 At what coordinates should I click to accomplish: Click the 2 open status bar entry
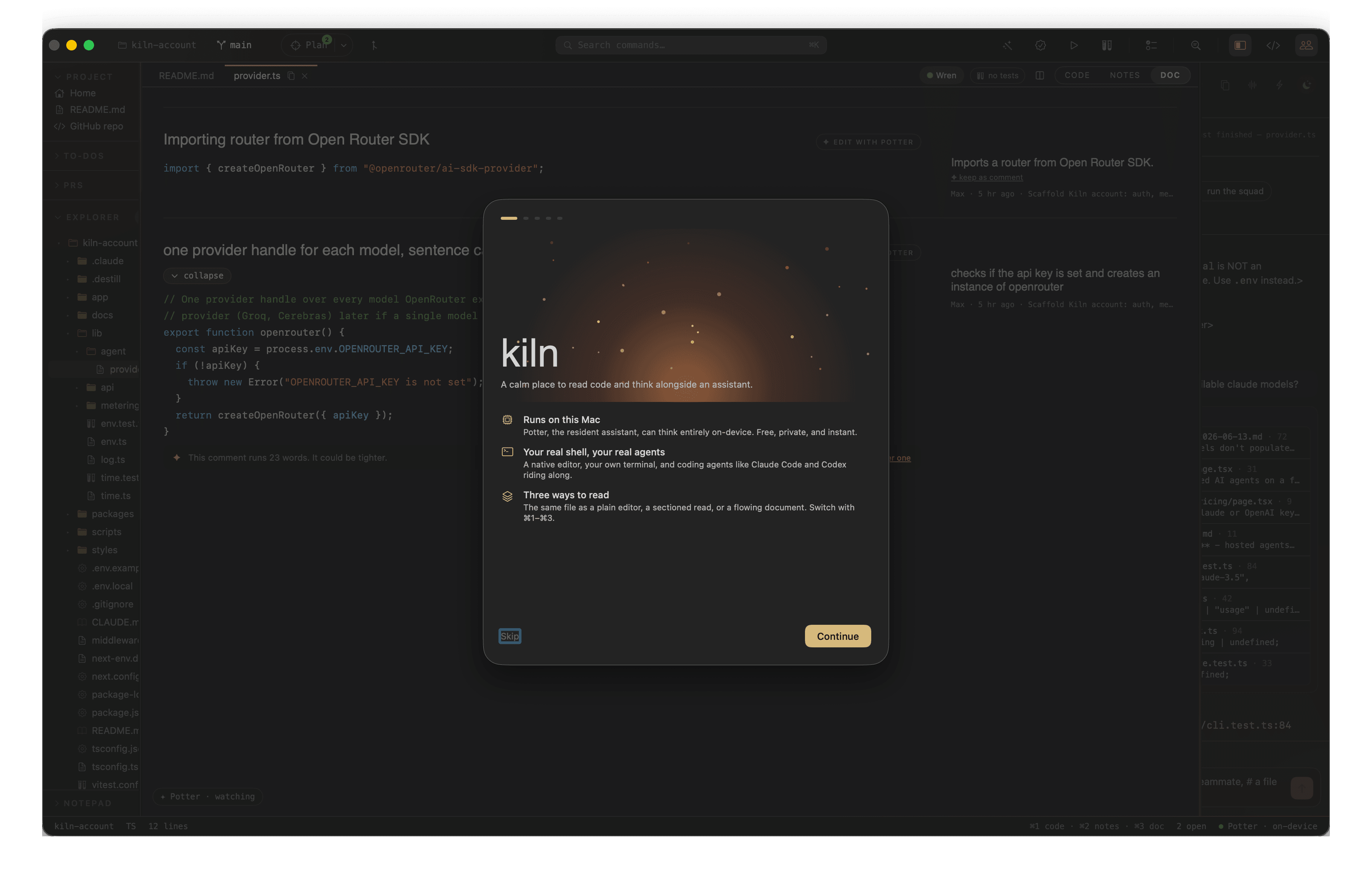(x=1191, y=826)
